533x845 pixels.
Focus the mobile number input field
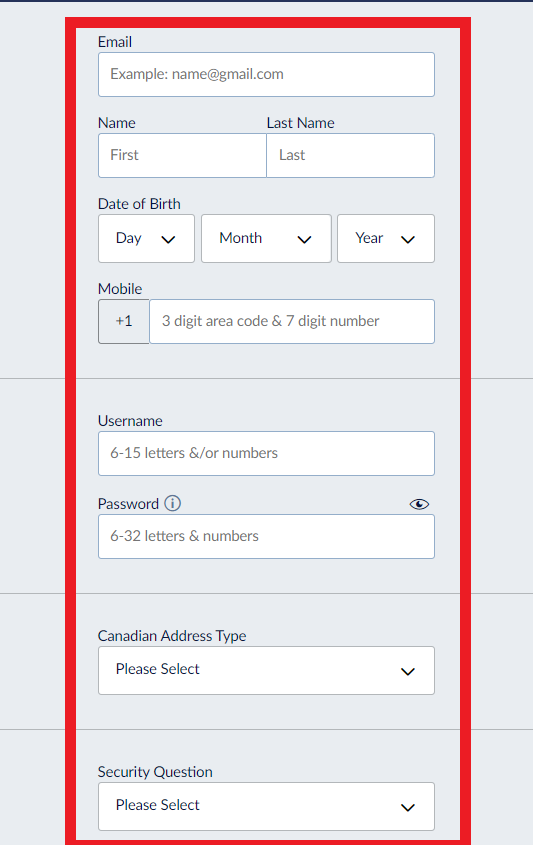coord(292,321)
